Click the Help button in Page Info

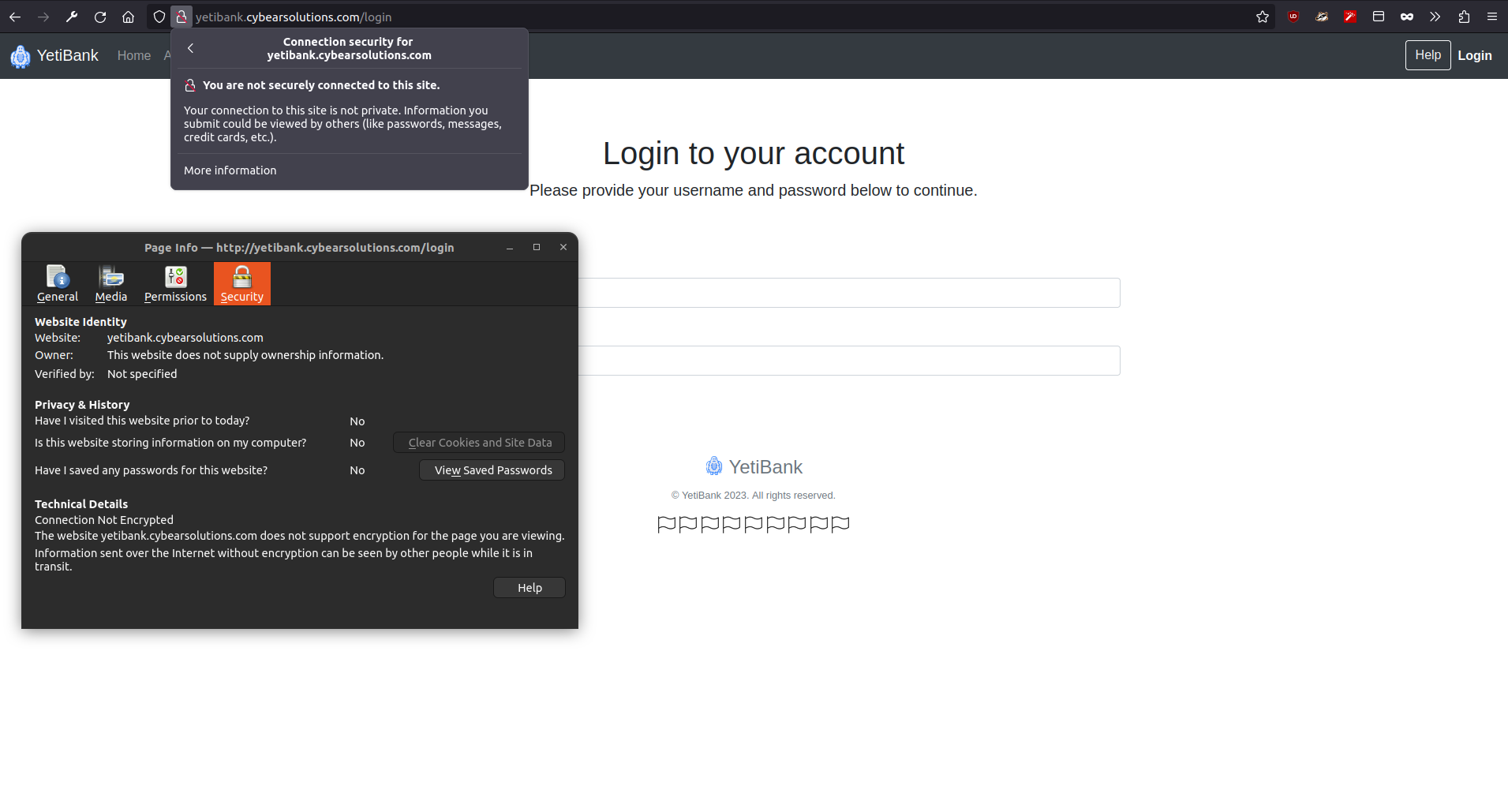(x=529, y=588)
